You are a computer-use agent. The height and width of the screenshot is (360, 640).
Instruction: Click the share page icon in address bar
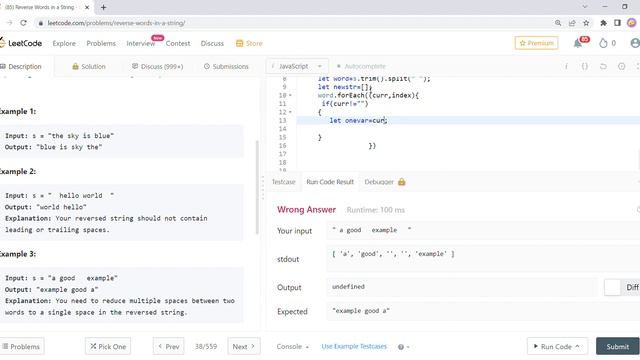[572, 23]
